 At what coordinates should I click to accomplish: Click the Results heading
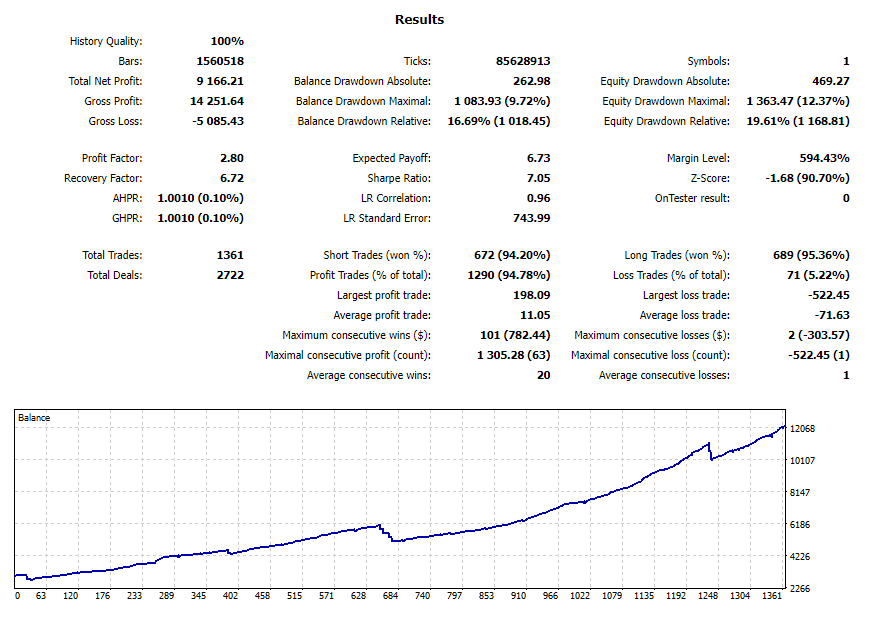click(419, 20)
